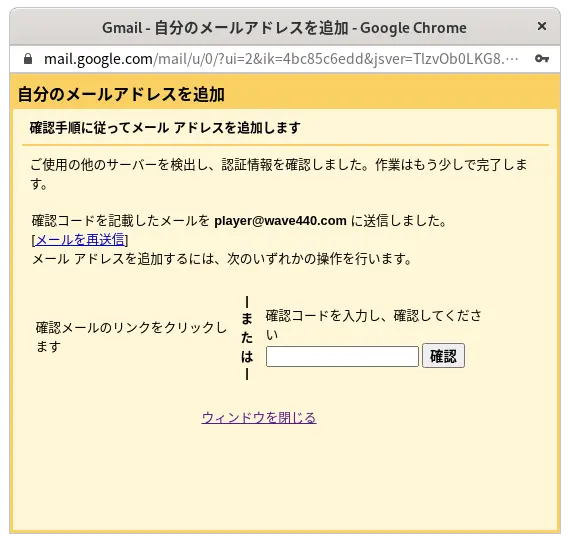Image resolution: width=570 pixels, height=543 pixels.
Task: Click the lock site information icon
Action: (x=28, y=59)
